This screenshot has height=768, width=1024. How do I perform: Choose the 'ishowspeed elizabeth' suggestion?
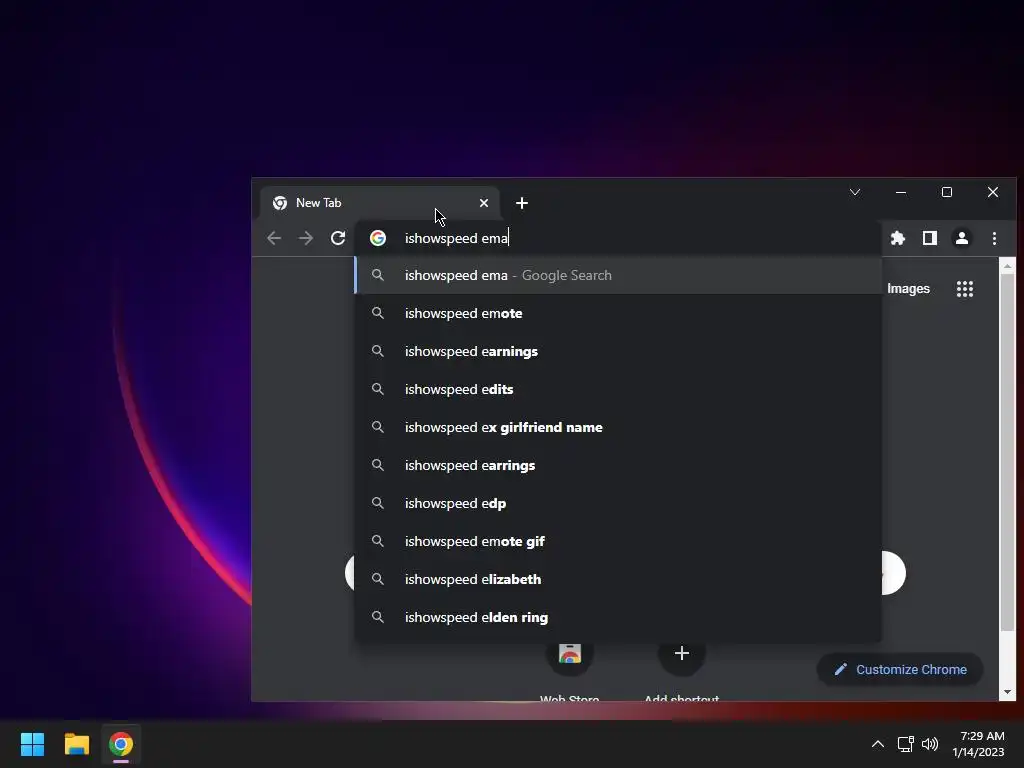click(618, 579)
